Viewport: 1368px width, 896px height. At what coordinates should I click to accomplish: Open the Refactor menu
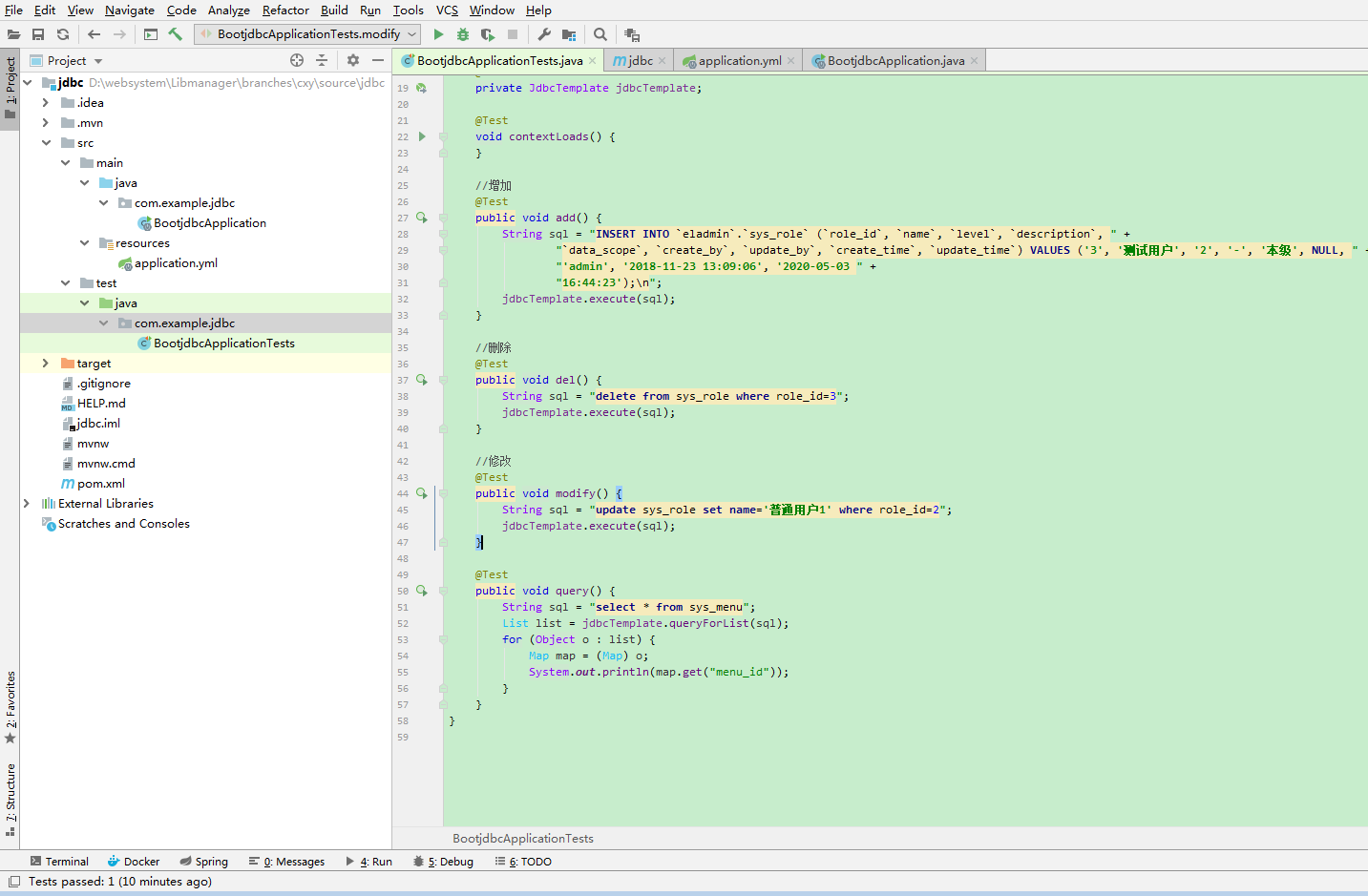pos(286,10)
